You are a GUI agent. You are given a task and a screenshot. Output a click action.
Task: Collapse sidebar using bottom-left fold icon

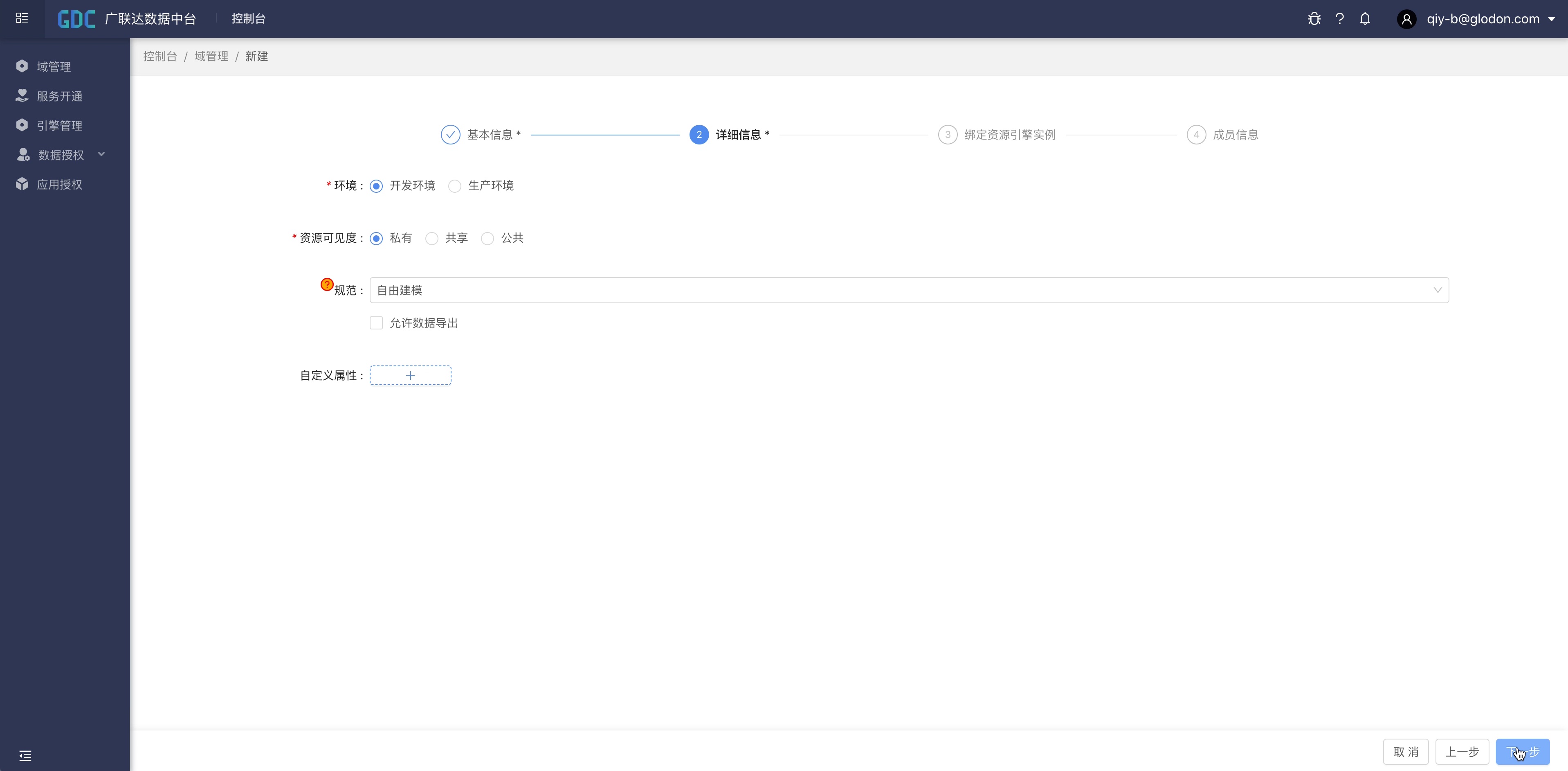tap(25, 756)
